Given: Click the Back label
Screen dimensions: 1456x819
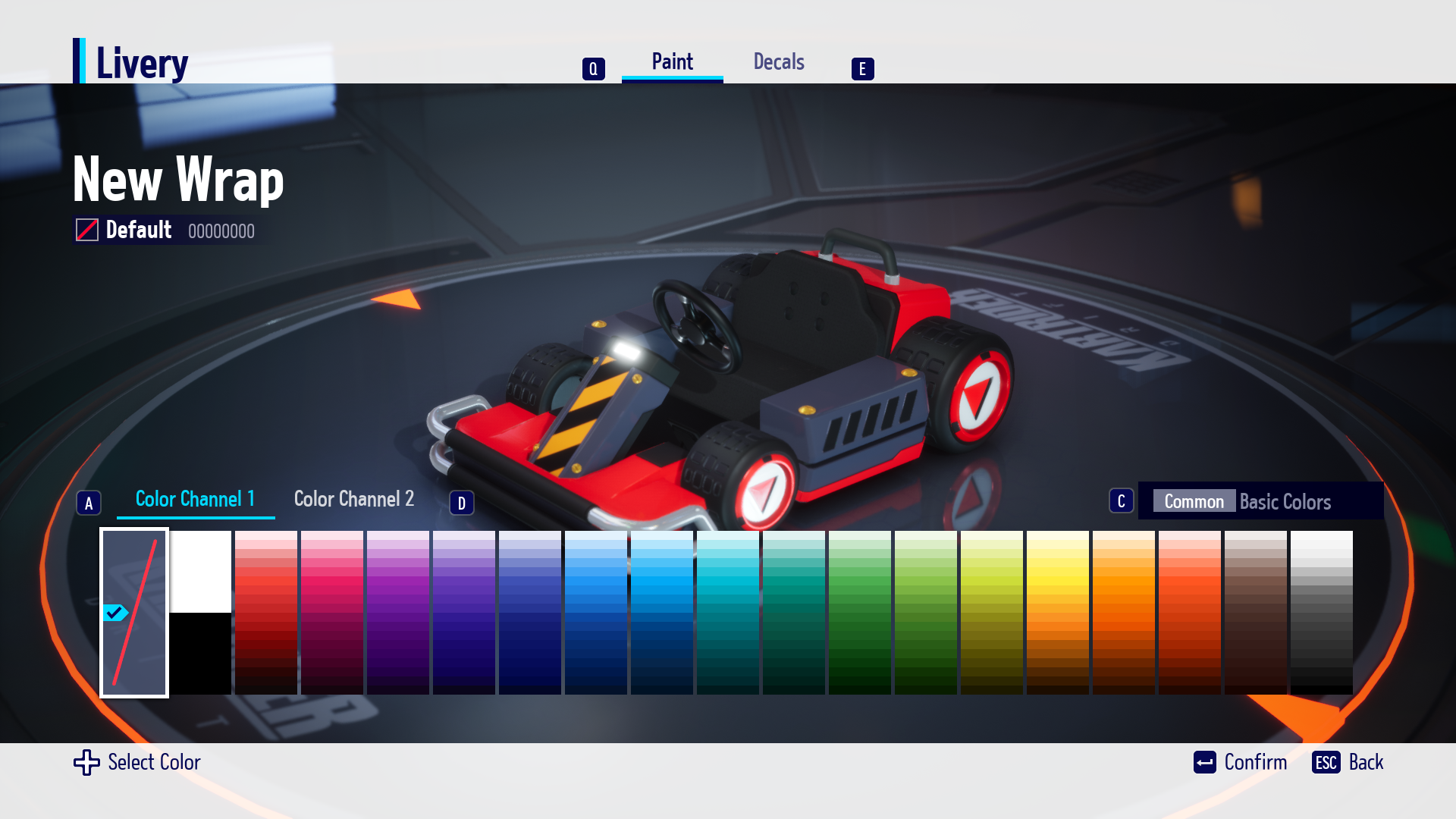Looking at the screenshot, I should point(1366,762).
